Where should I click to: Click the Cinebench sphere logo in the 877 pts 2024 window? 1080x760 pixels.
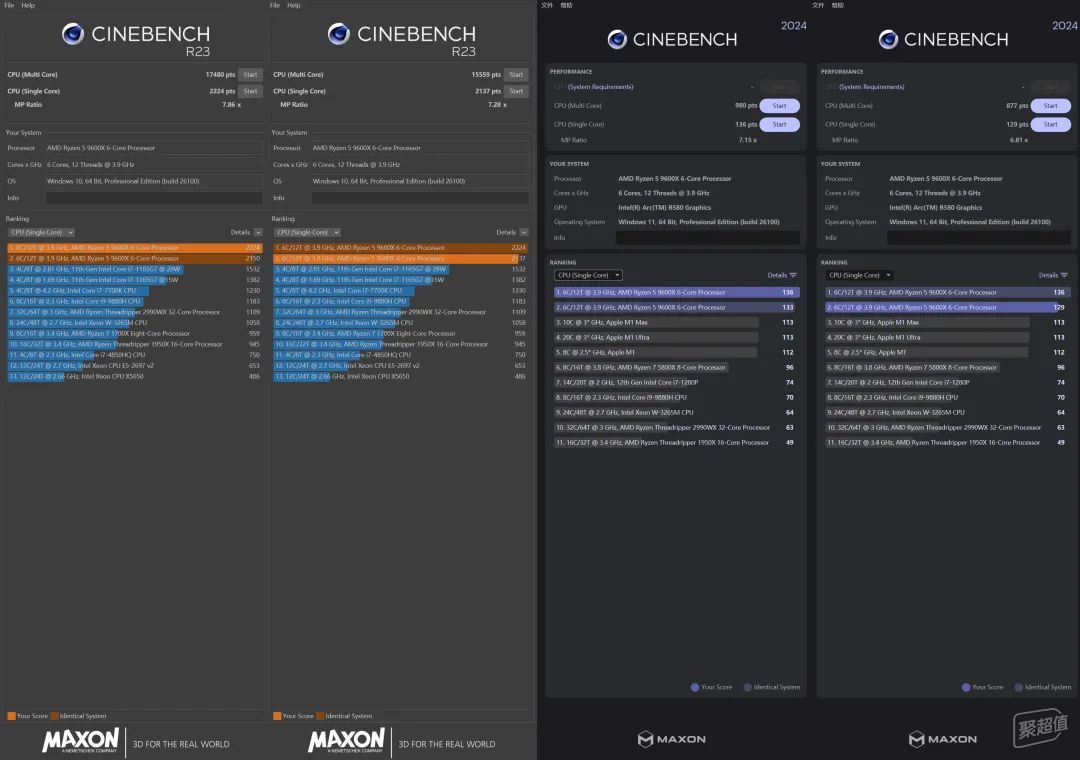pos(889,39)
